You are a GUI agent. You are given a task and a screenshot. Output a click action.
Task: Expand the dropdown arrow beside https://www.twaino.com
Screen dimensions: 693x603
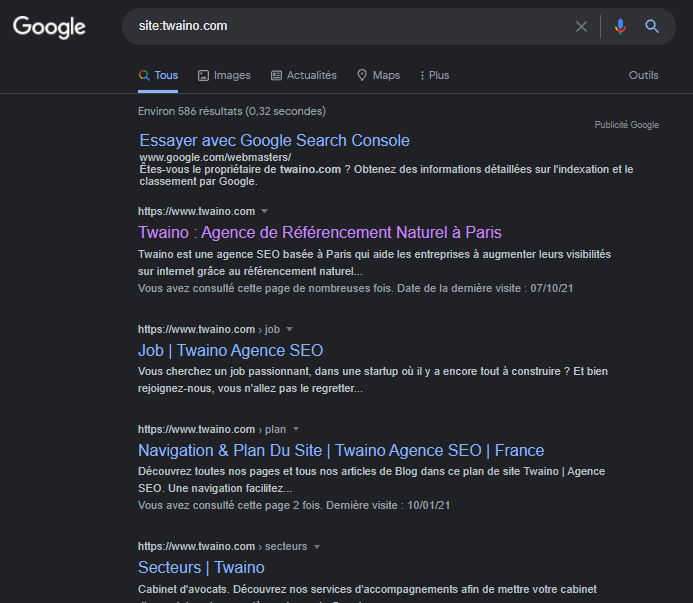point(264,211)
